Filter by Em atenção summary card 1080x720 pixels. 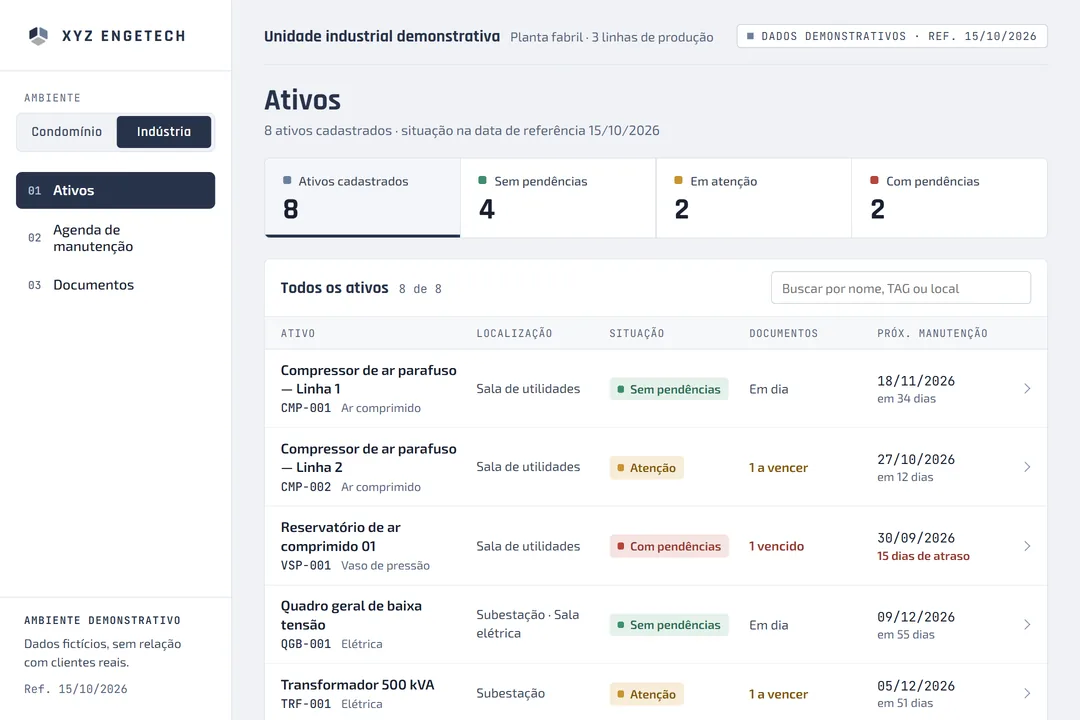tap(754, 198)
